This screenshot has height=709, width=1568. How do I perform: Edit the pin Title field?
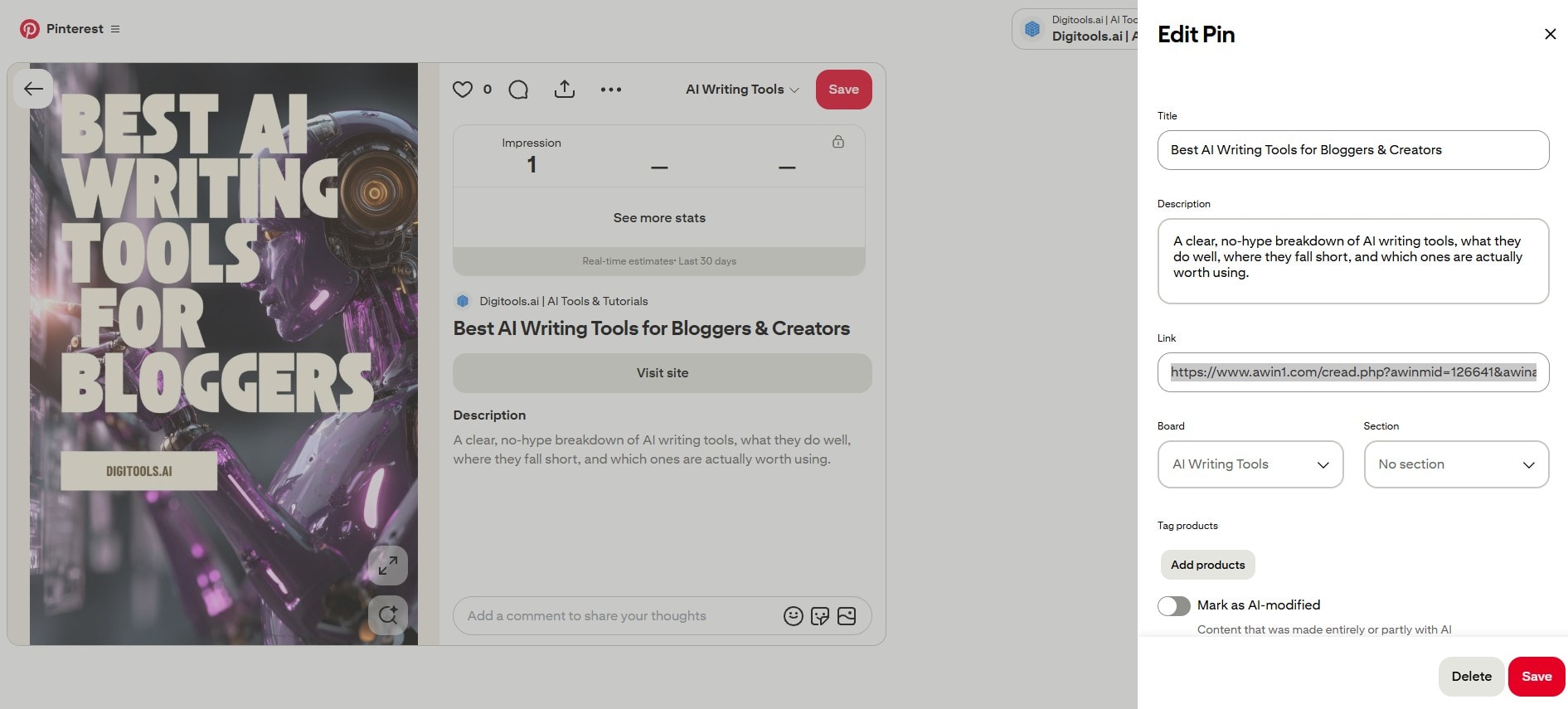pyautogui.click(x=1353, y=150)
